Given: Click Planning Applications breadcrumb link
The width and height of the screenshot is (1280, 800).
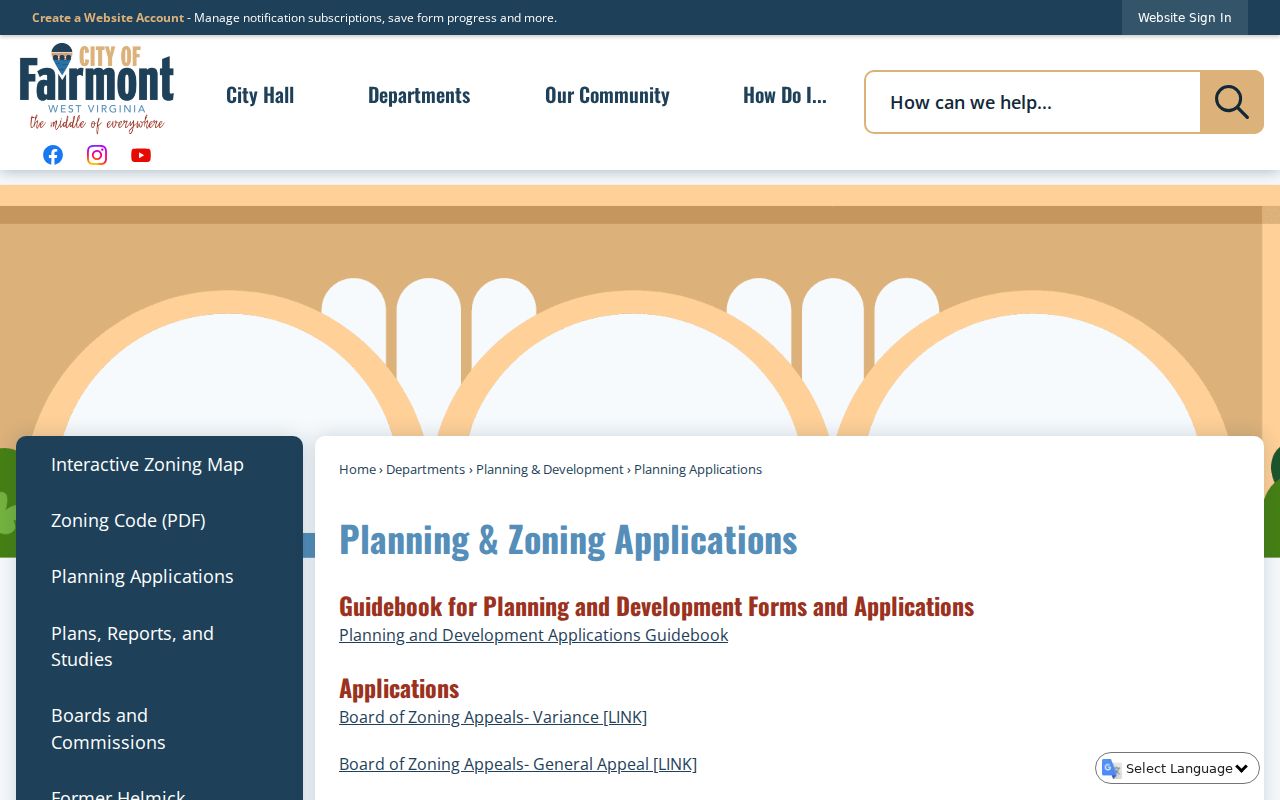Looking at the screenshot, I should coord(698,469).
